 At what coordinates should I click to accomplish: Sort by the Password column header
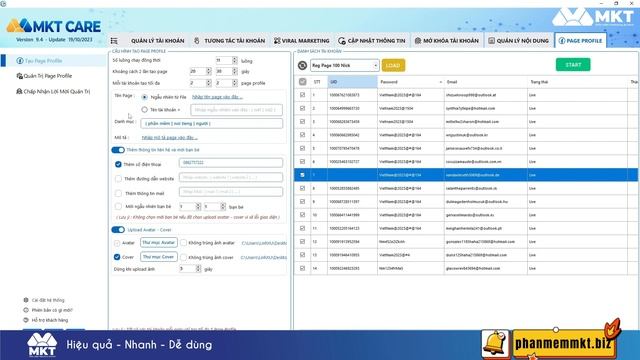(x=411, y=82)
